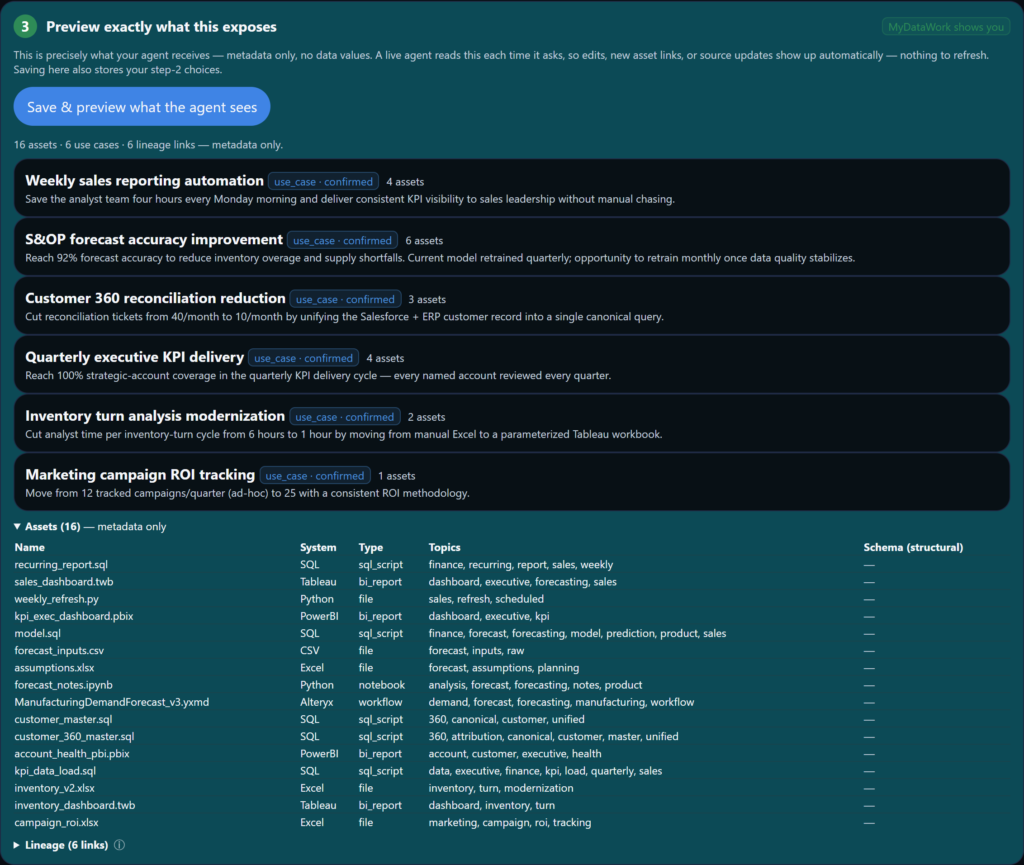Click the '6 assets' count on S&OP card
This screenshot has height=865, width=1024.
point(424,241)
